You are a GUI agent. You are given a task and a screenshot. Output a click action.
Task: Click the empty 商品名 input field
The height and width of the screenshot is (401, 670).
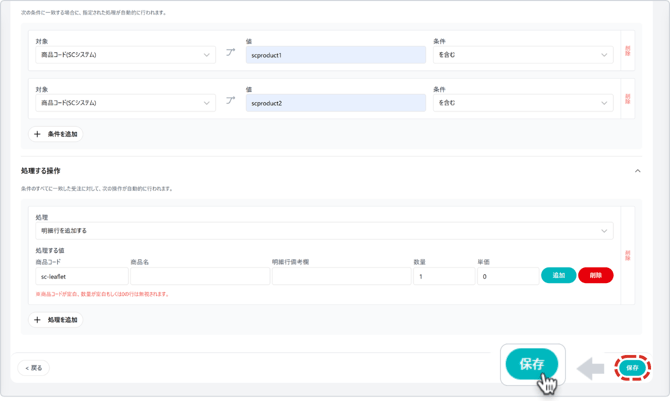(x=199, y=276)
